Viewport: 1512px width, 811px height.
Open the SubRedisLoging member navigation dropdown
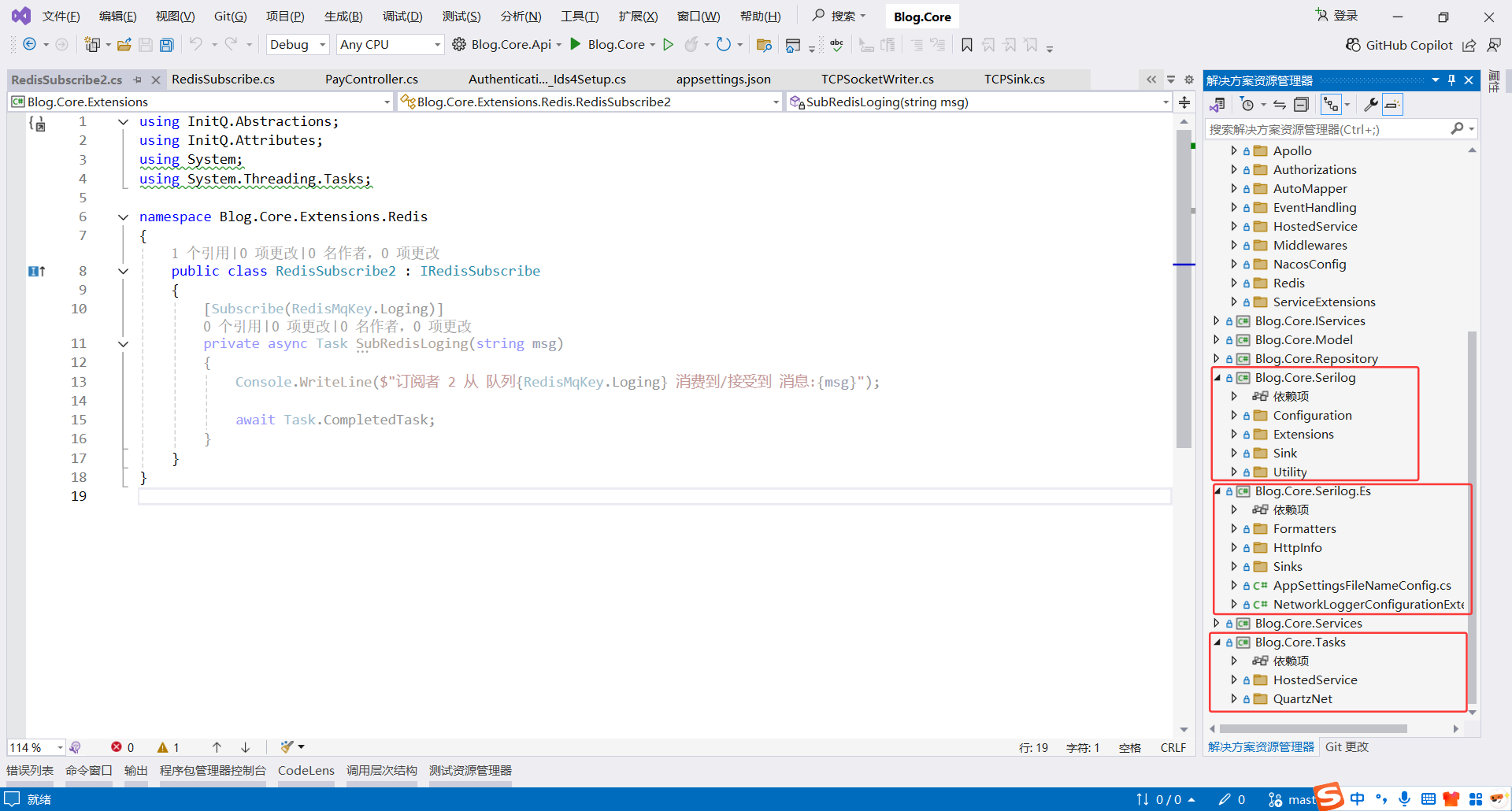(x=980, y=102)
